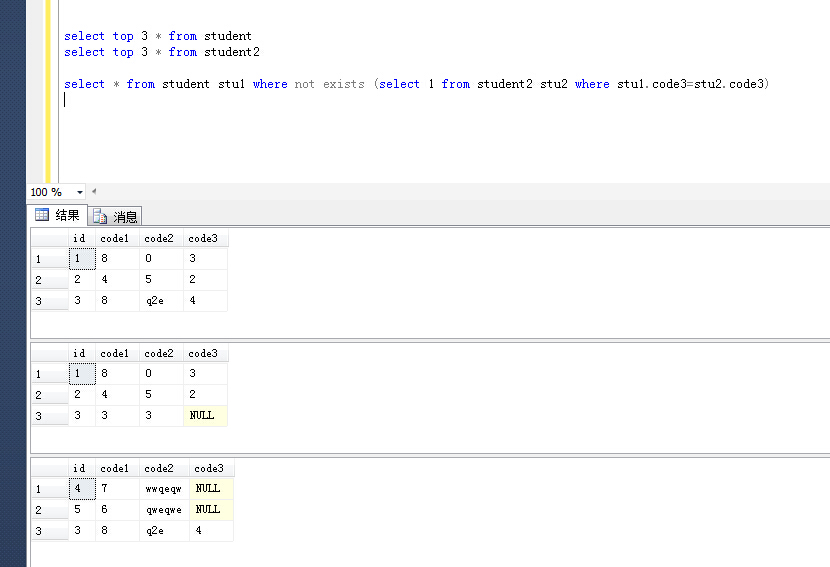Viewport: 830px width, 567px height.
Task: Click the NULL cell in second result grid
Action: tap(204, 415)
